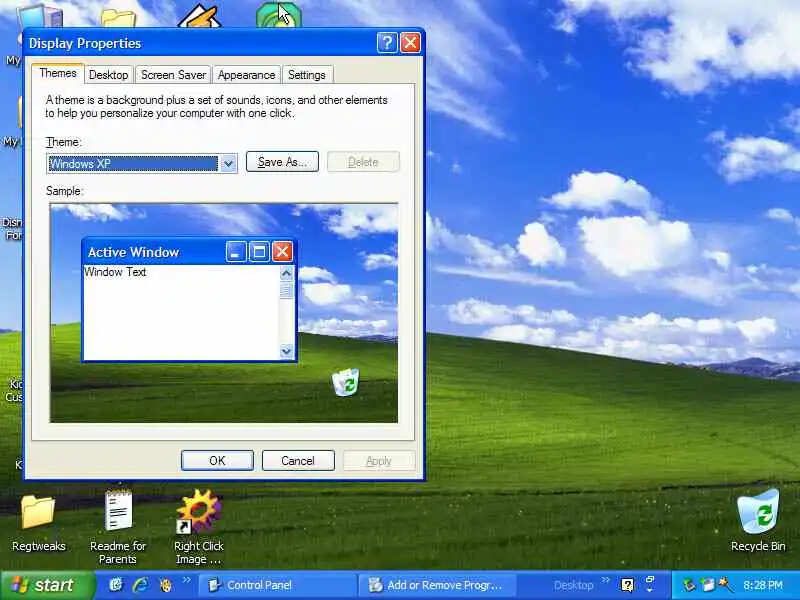Click the help question mark taskbar icon
This screenshot has height=600, width=800.
click(x=627, y=585)
